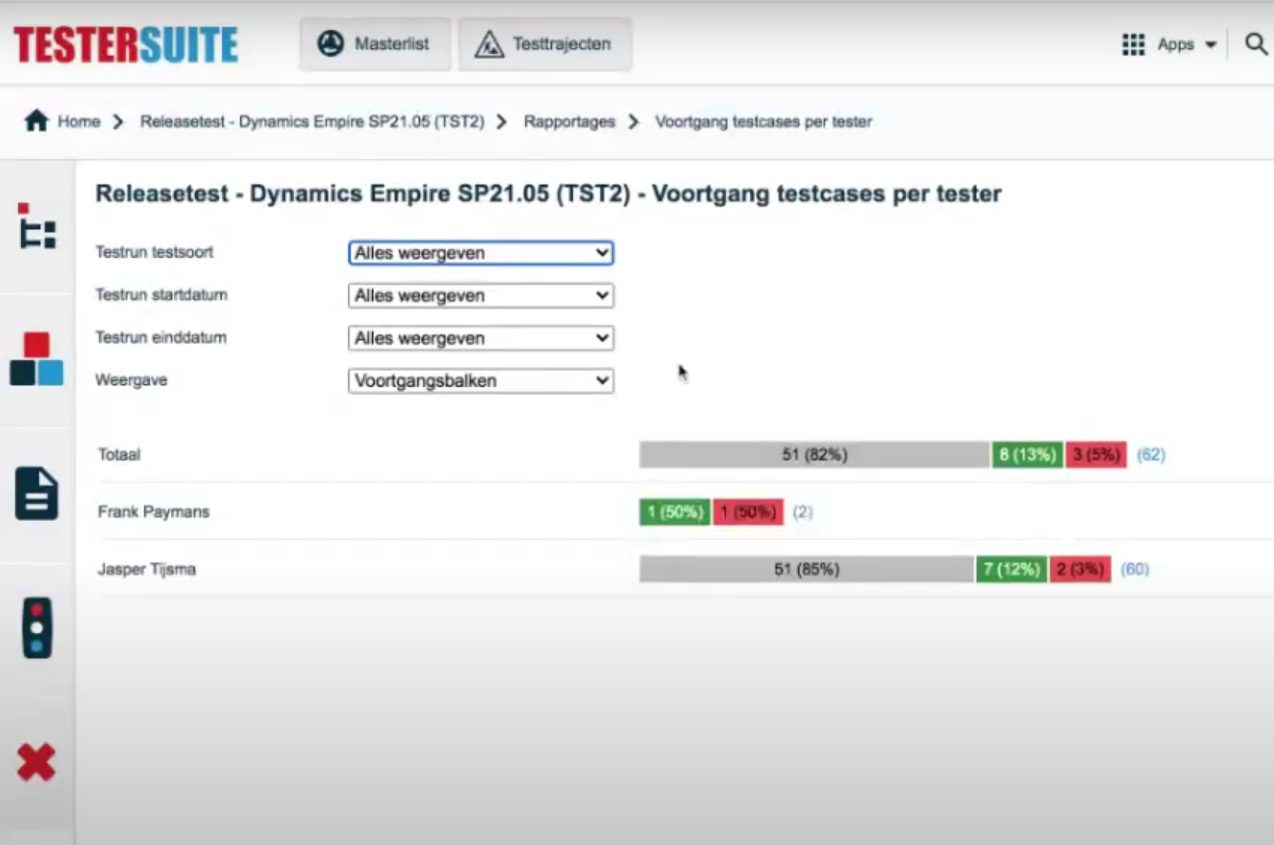Switch to the Testtrajecten tab
This screenshot has height=845, width=1274.
tap(545, 44)
